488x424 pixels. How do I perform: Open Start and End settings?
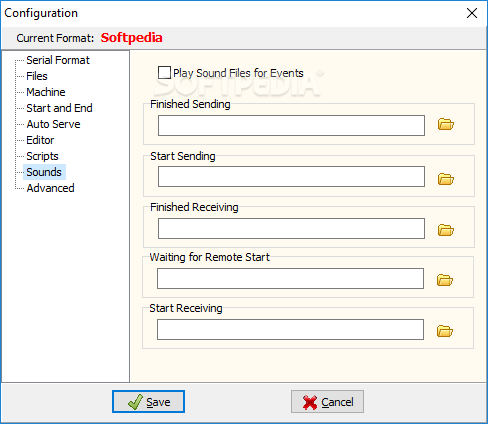59,108
